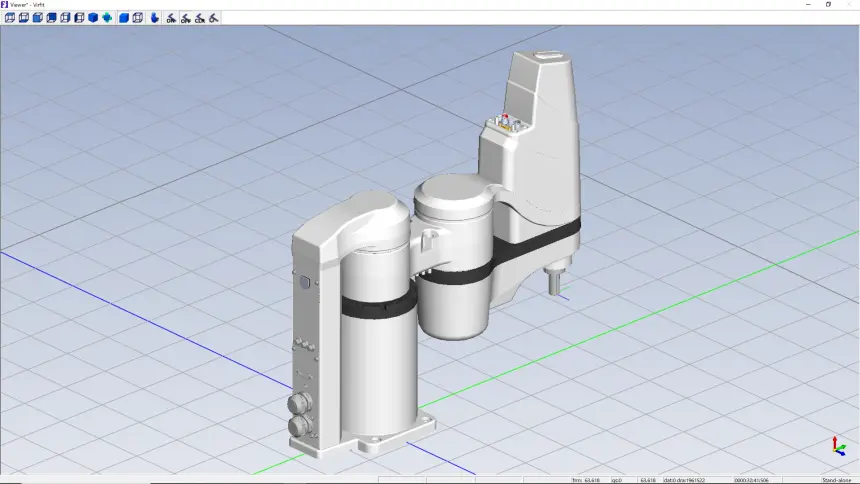The image size is (860, 484).
Task: Enable shaded solid display mode
Action: (125, 18)
